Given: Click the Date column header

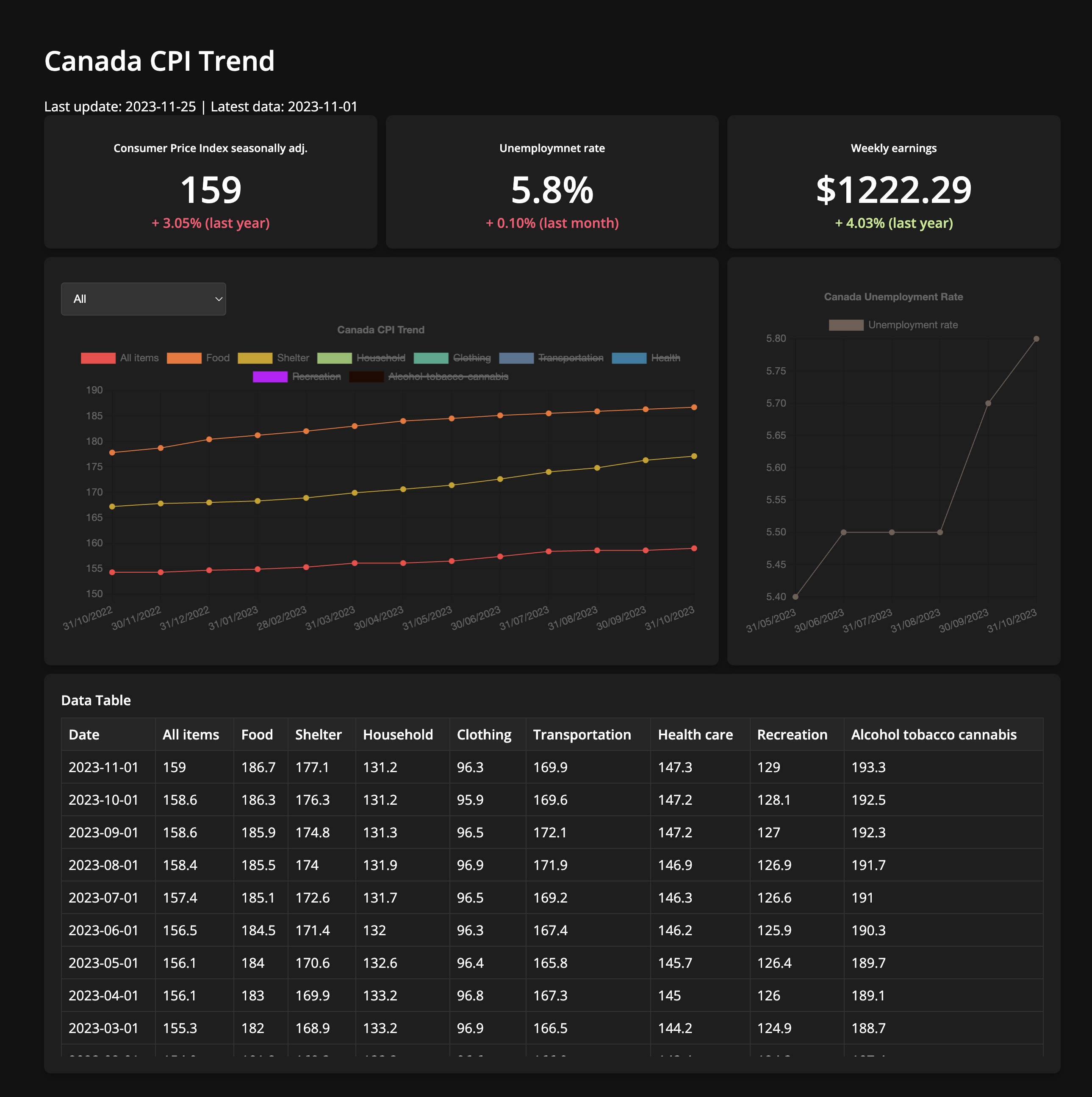Looking at the screenshot, I should [84, 735].
